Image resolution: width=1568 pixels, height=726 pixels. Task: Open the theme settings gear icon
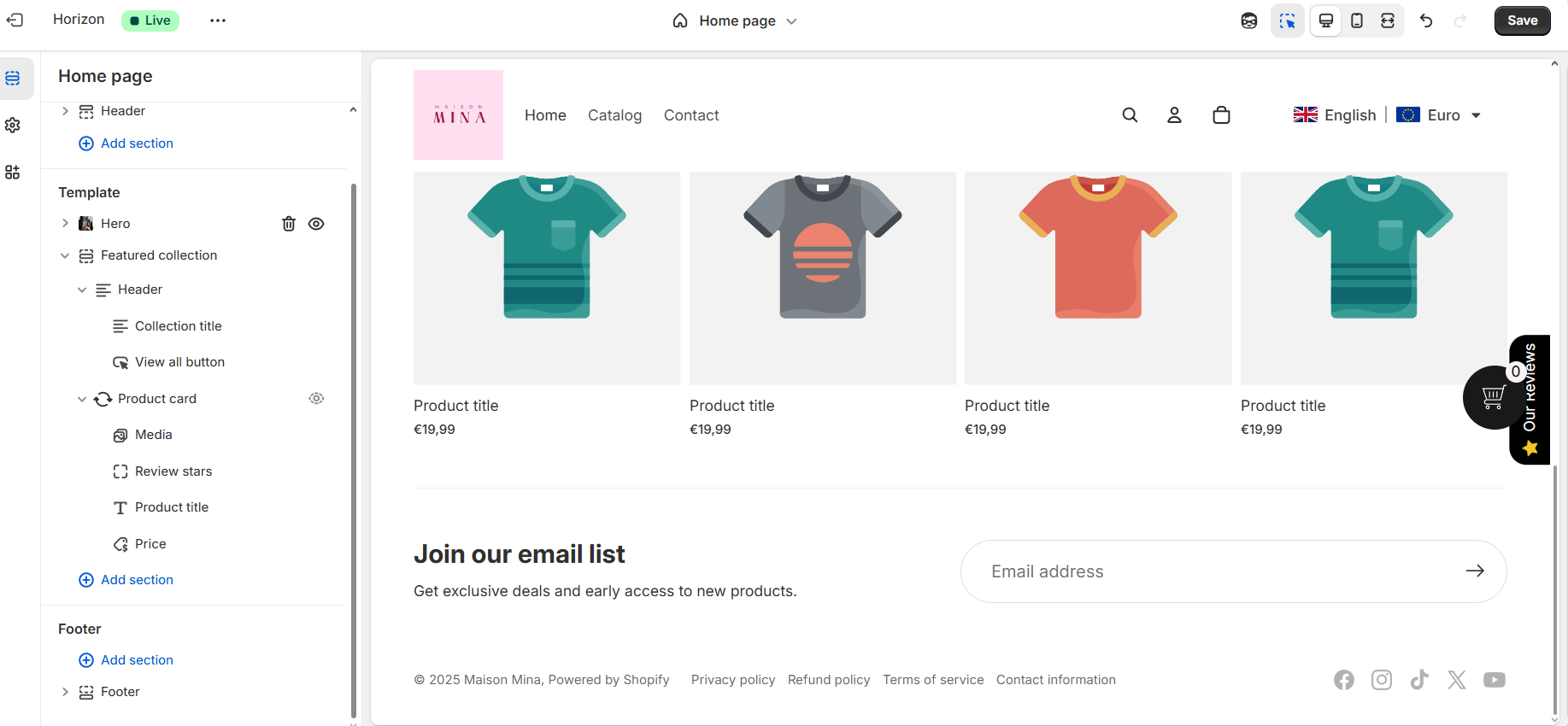click(x=13, y=126)
